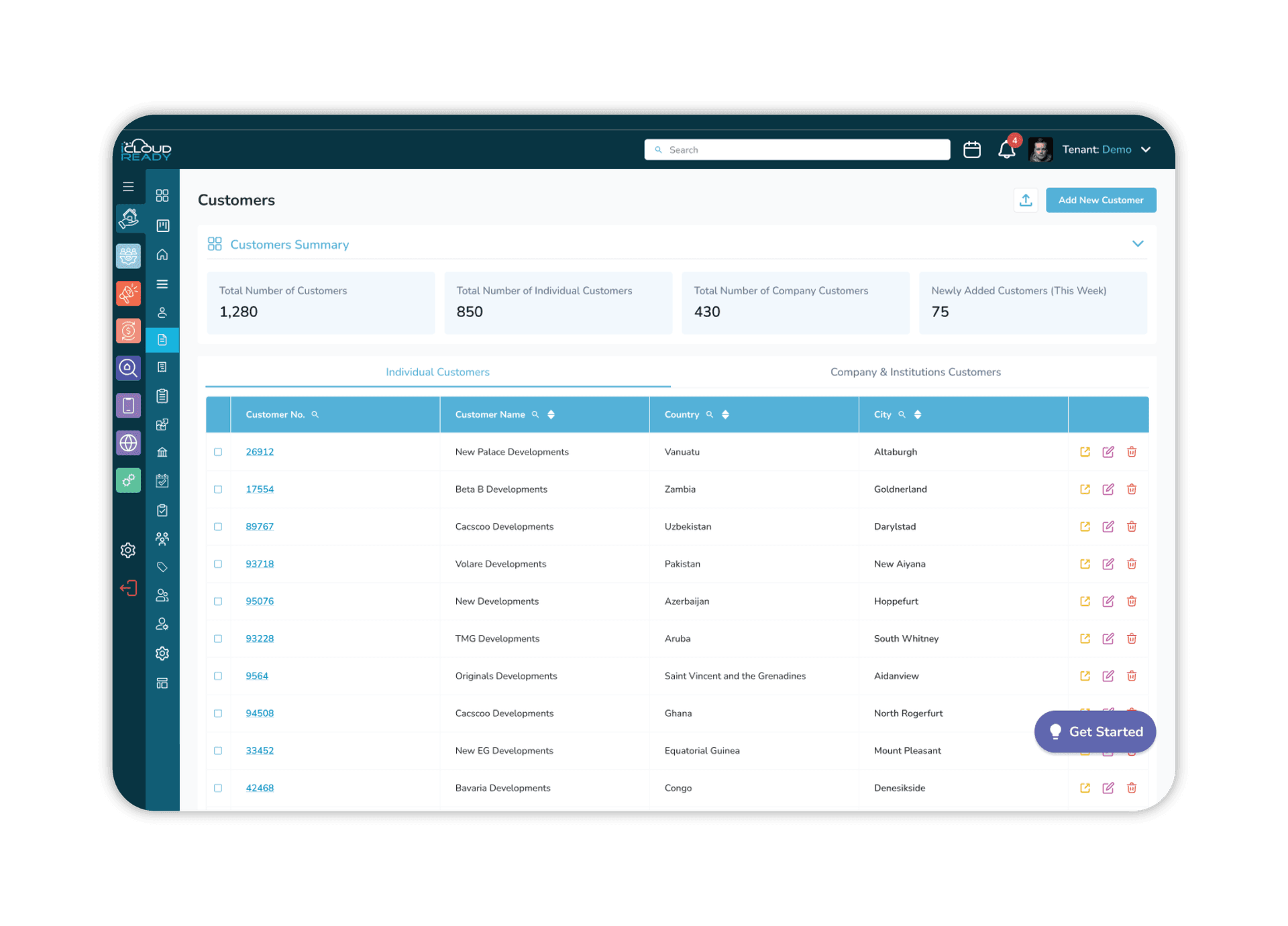Open the calendar icon in the top bar
Image resolution: width=1288 pixels, height=926 pixels.
(x=971, y=149)
